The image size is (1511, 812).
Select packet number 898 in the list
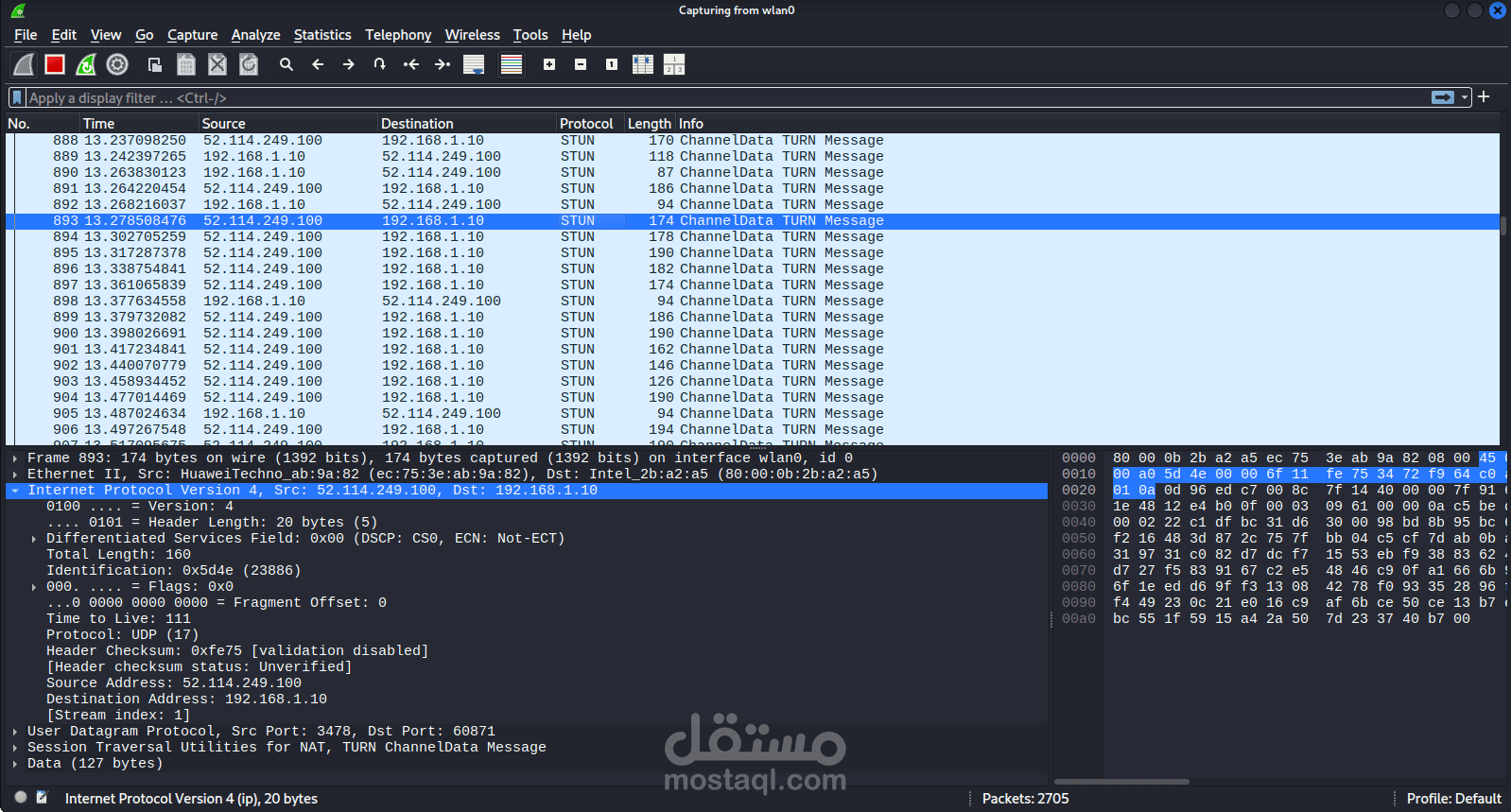point(753,302)
